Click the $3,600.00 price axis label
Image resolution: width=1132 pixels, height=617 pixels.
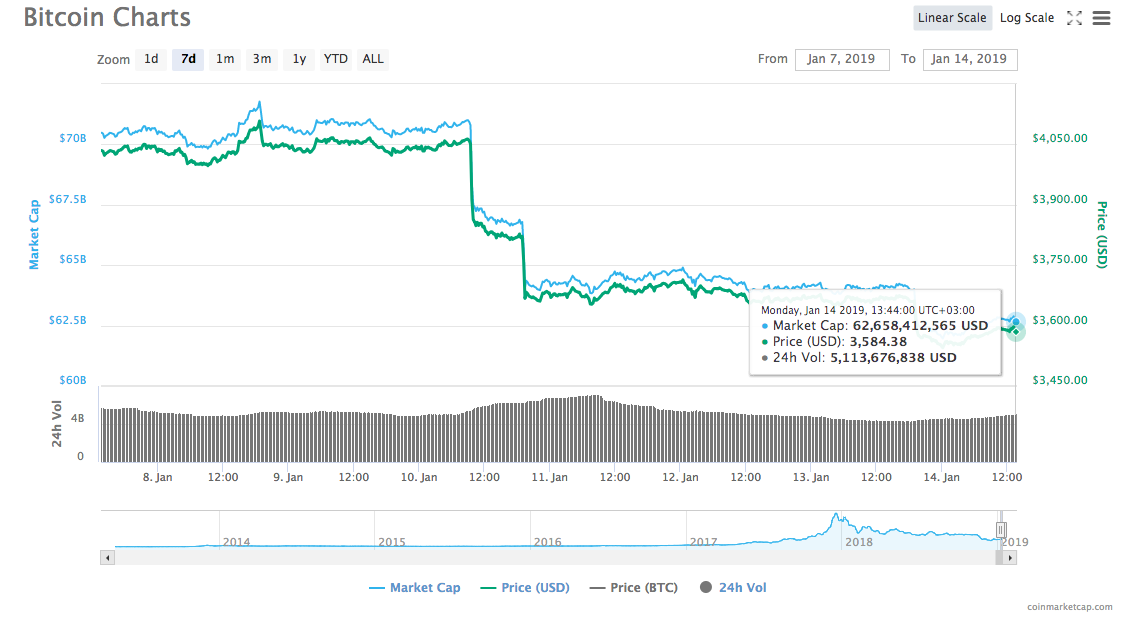pyautogui.click(x=1060, y=320)
